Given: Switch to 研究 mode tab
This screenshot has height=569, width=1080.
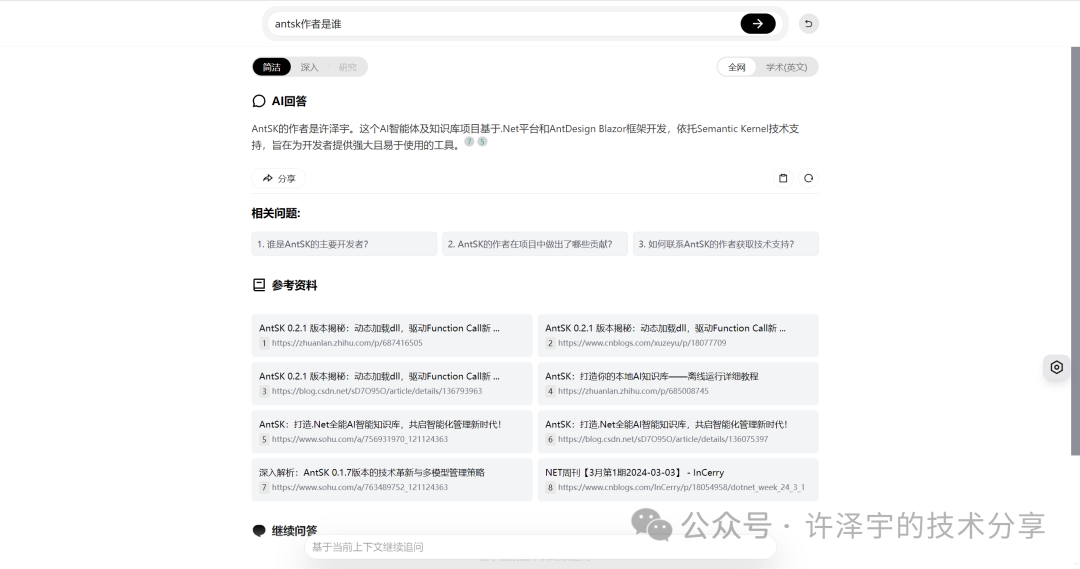Looking at the screenshot, I should coord(348,67).
